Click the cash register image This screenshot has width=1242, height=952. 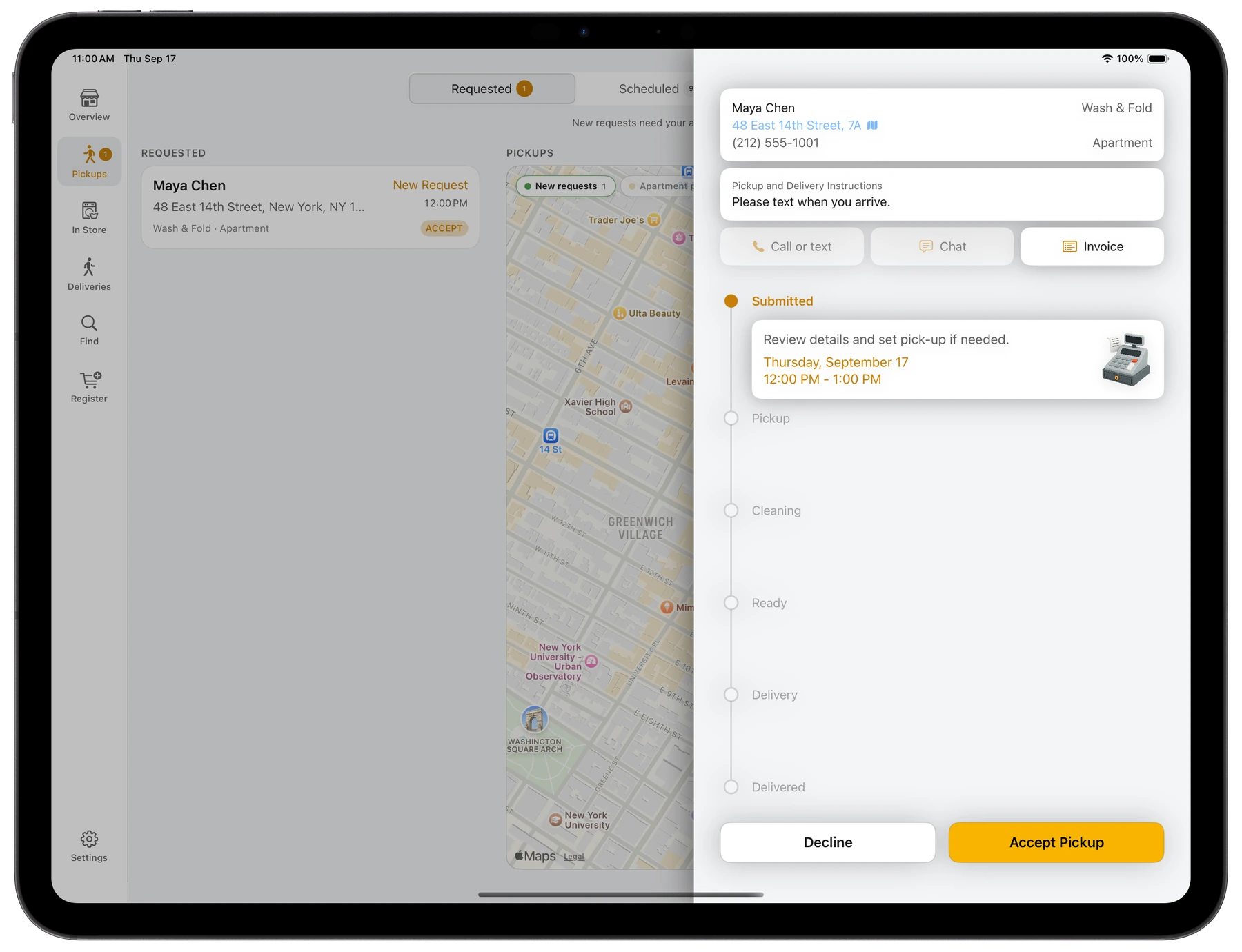tap(1125, 359)
